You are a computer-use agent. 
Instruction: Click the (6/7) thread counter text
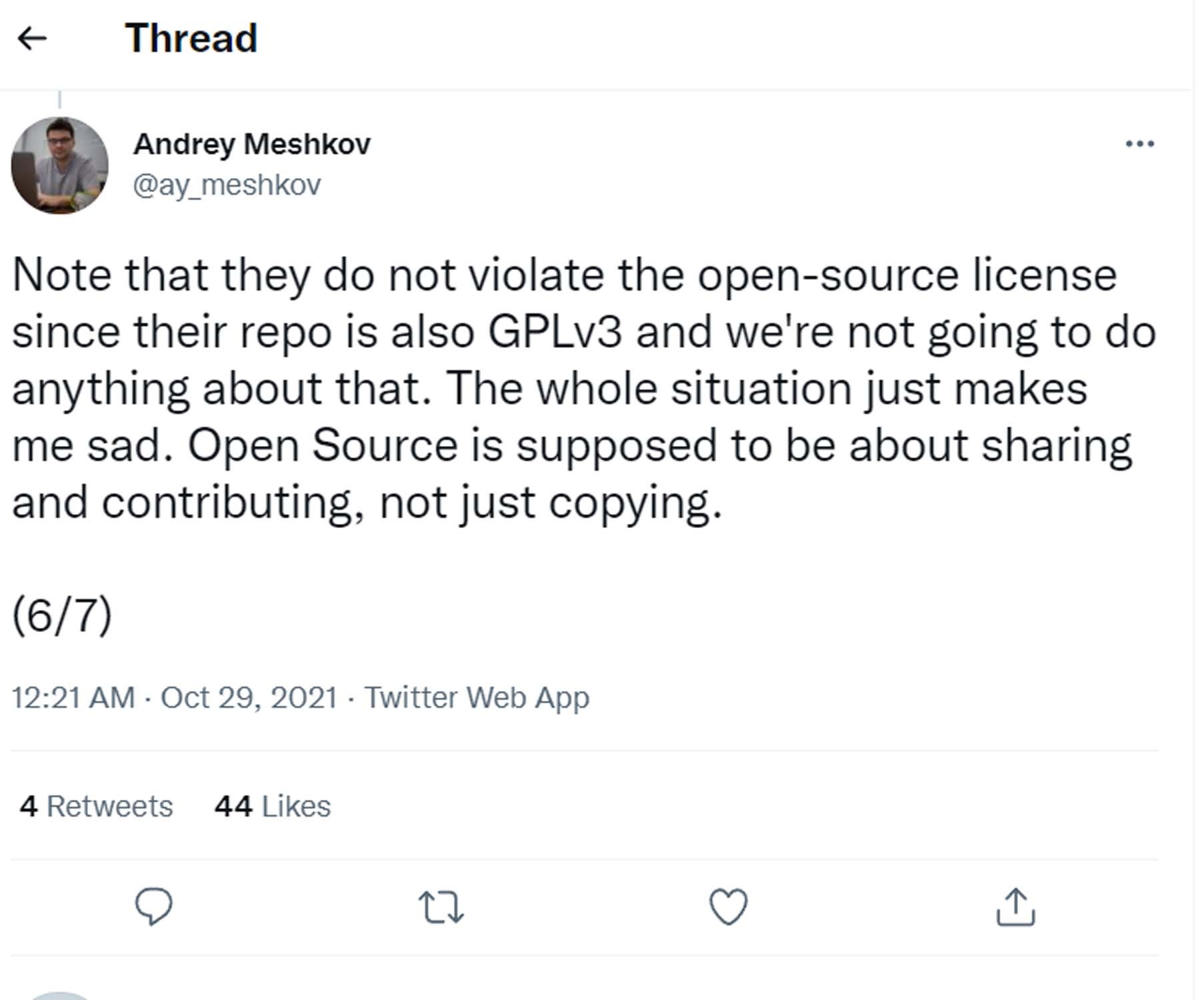coord(62,614)
